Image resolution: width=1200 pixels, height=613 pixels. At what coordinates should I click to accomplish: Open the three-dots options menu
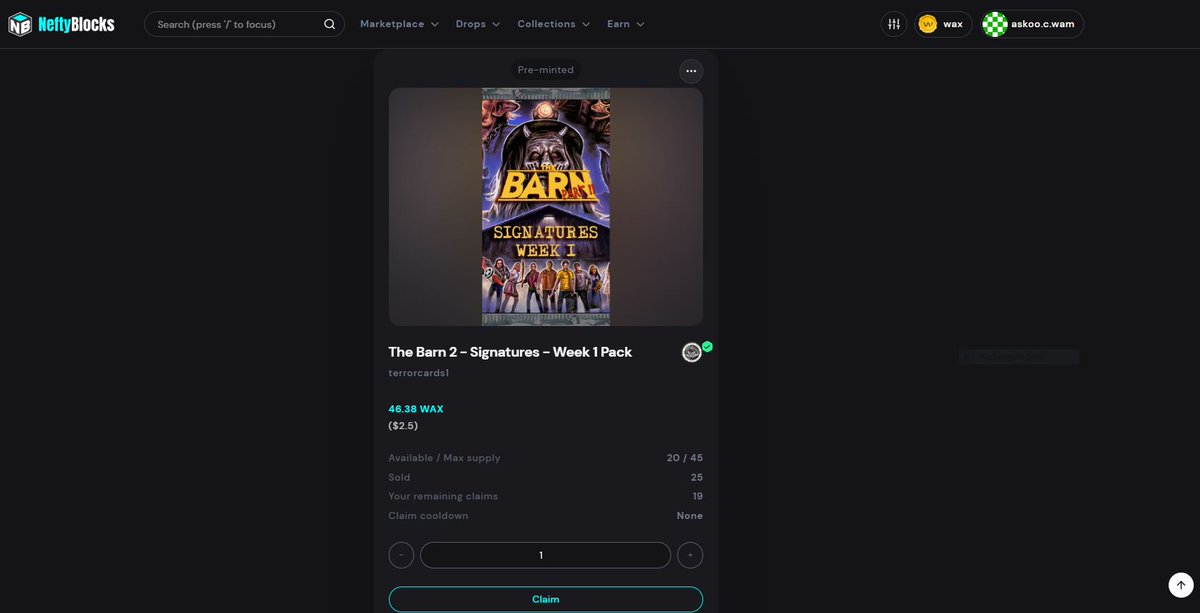(691, 71)
